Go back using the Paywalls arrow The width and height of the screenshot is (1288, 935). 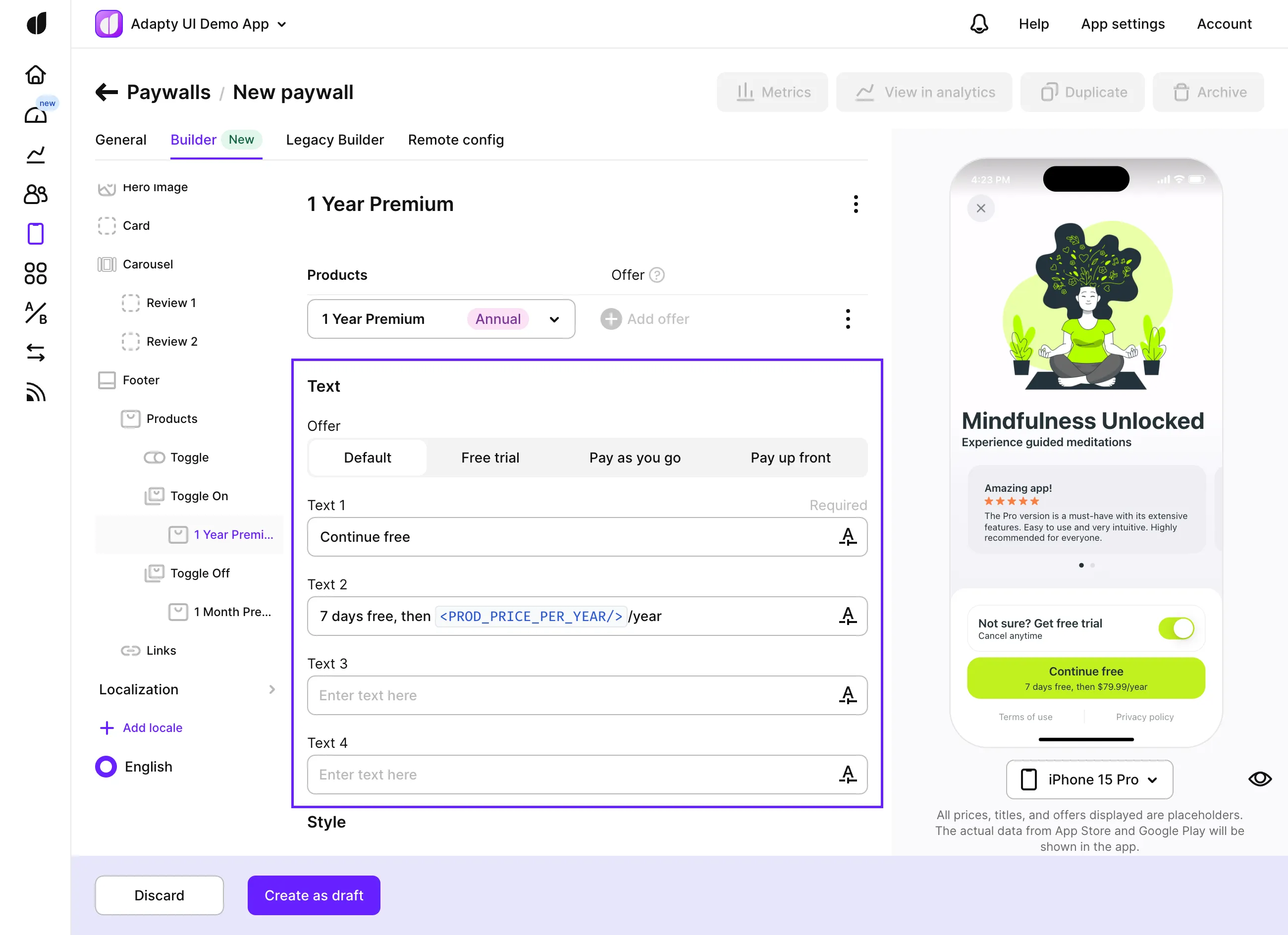(106, 92)
